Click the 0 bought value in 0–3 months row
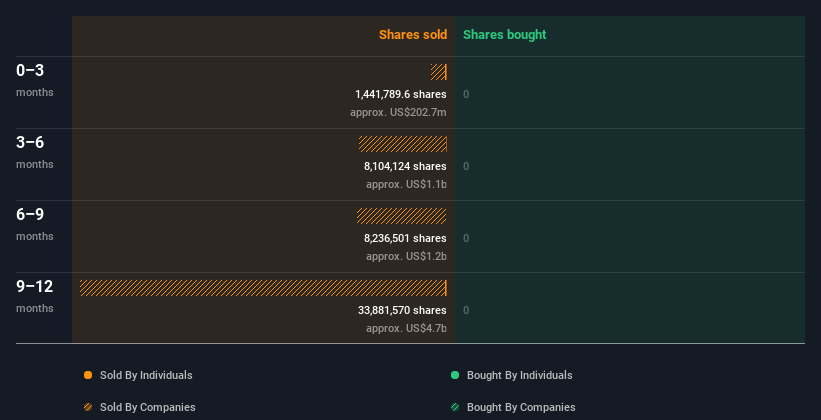The width and height of the screenshot is (821, 420). tap(466, 94)
